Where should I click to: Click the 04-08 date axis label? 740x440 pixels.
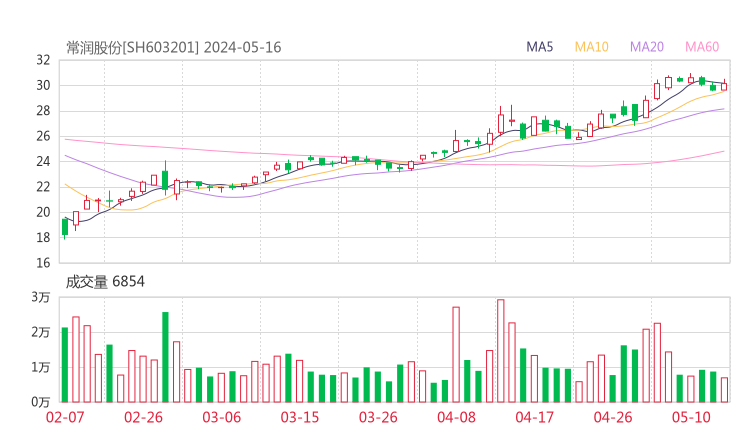tap(456, 417)
